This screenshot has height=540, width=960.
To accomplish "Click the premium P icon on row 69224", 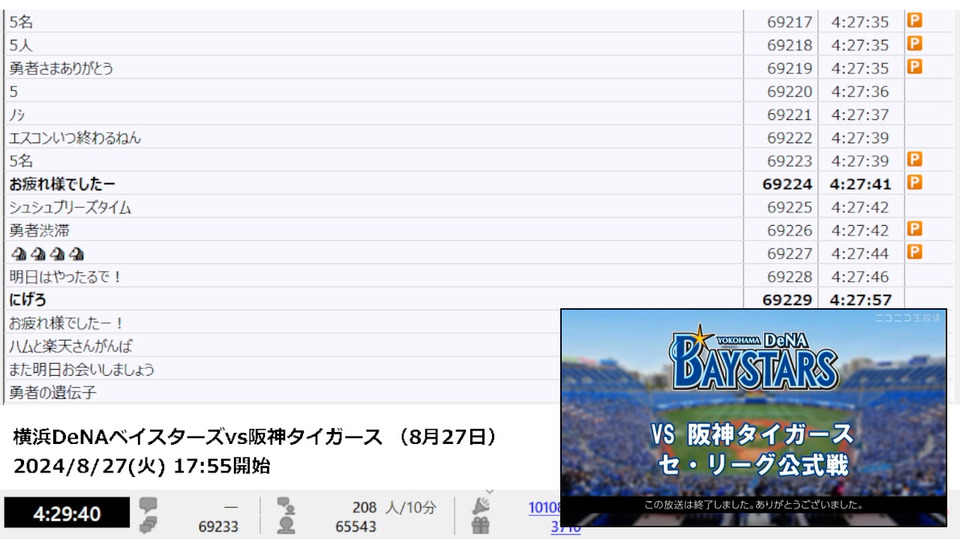I will click(x=914, y=182).
